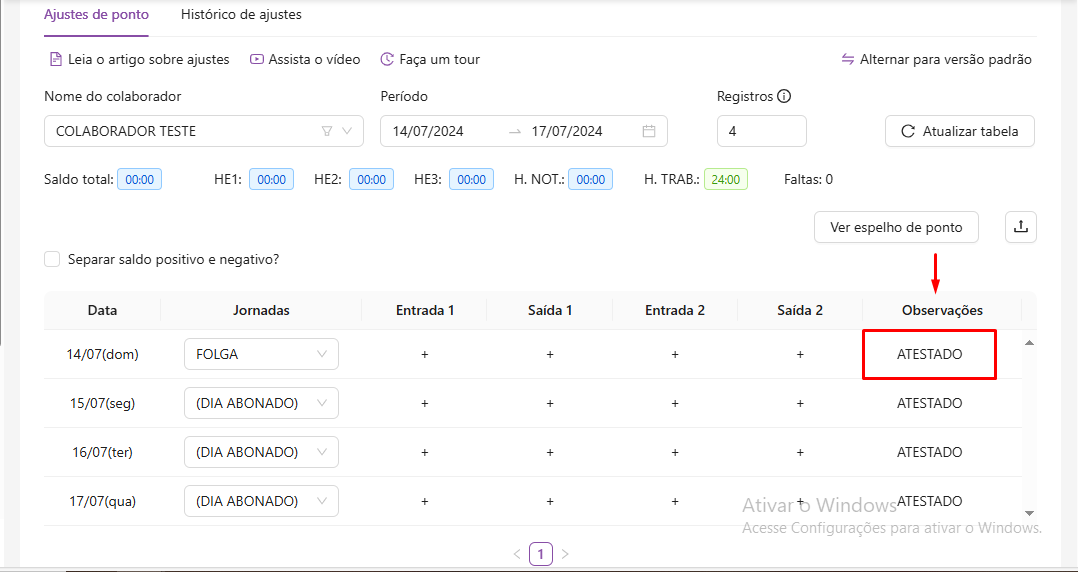
Task: Click the video icon for Assista o vídeo
Action: pos(257,60)
